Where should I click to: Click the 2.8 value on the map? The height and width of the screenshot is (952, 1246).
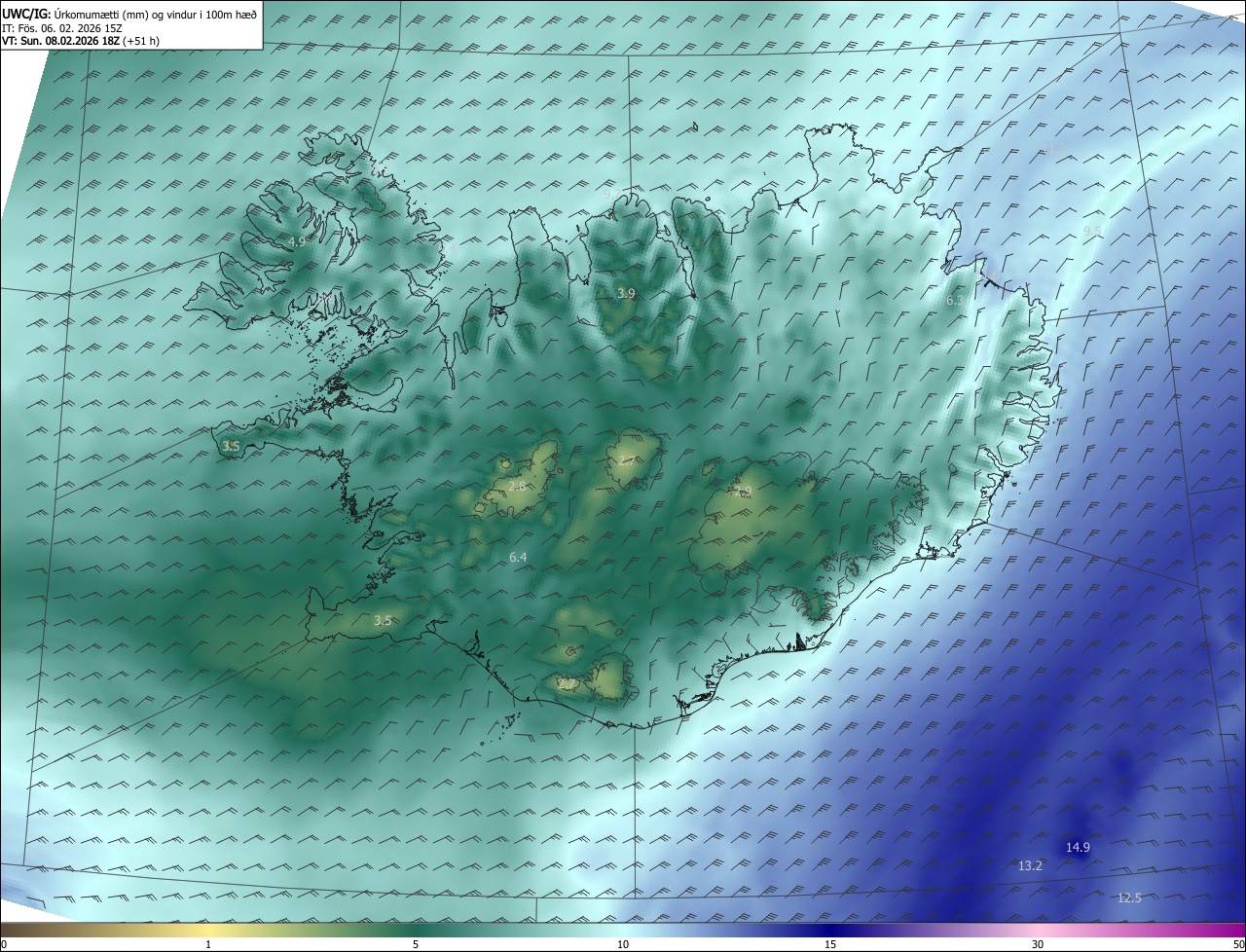tap(517, 486)
